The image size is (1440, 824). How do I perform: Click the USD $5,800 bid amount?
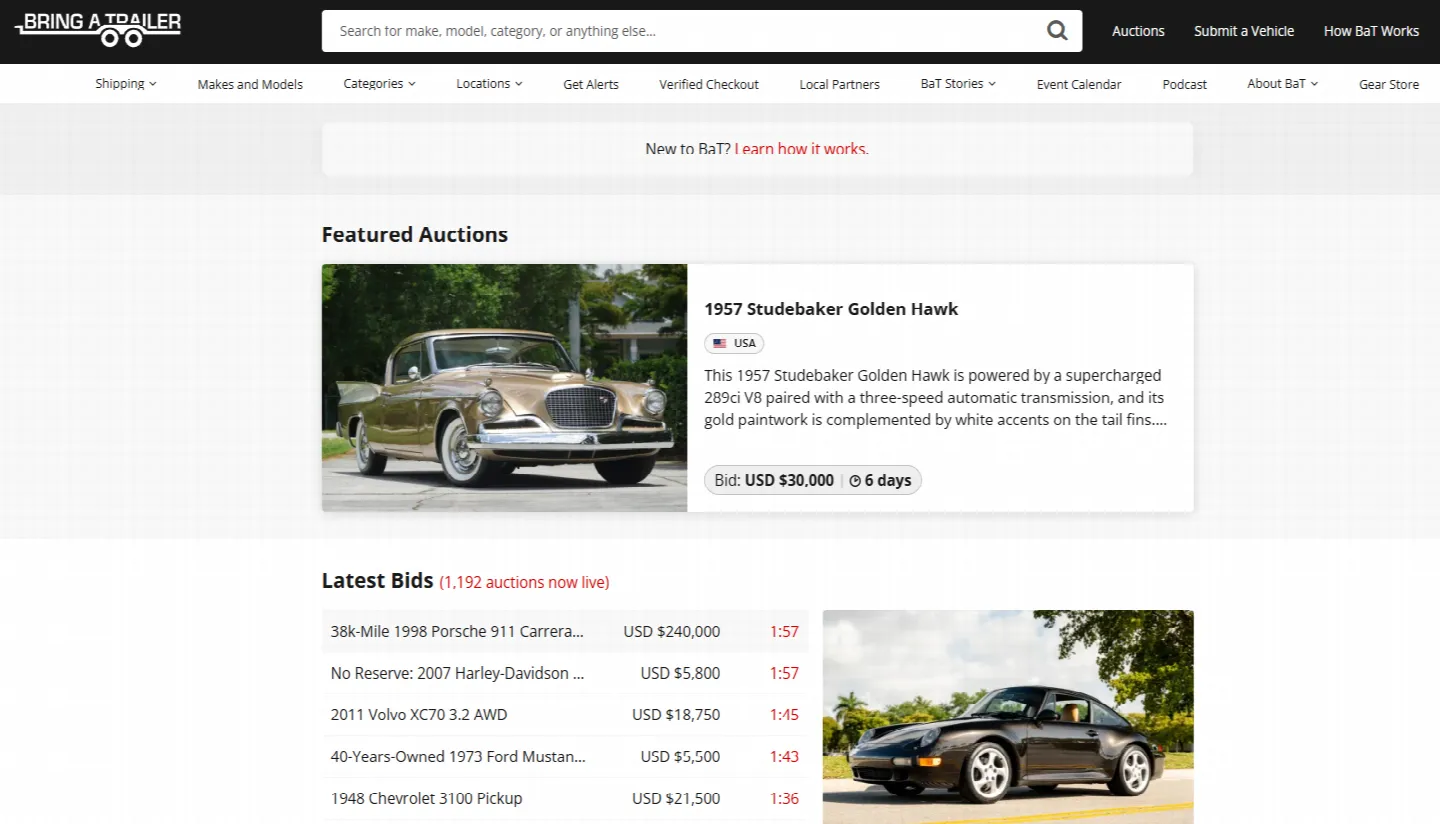click(680, 673)
